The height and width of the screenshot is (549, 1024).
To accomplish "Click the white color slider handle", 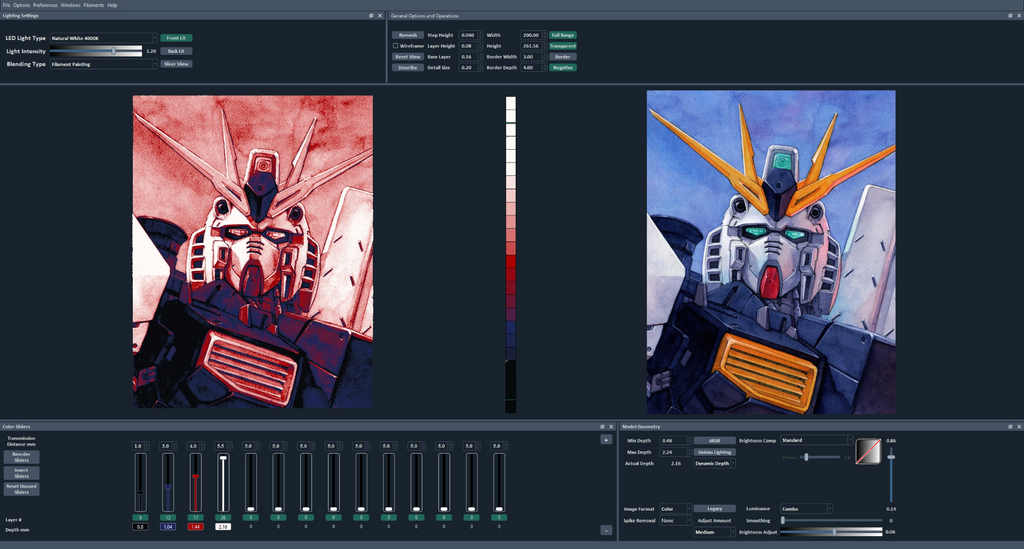I will click(223, 458).
